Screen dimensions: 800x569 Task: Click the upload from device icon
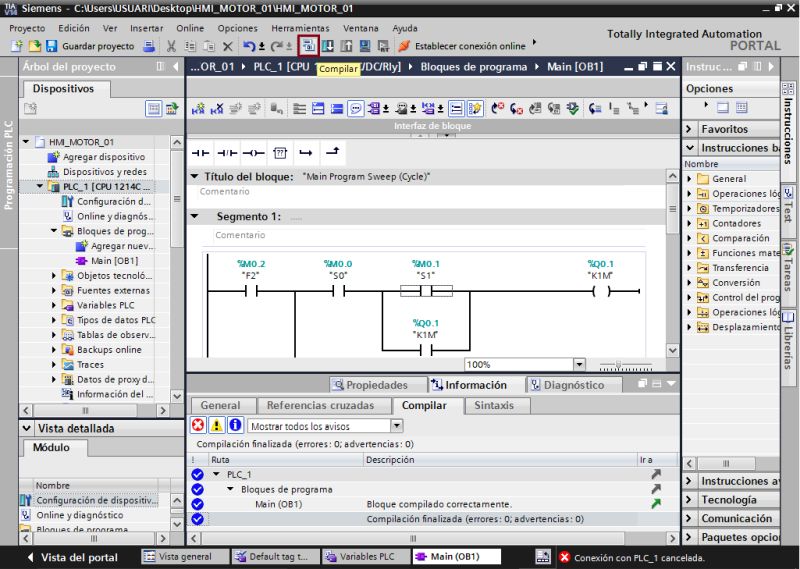tap(346, 46)
